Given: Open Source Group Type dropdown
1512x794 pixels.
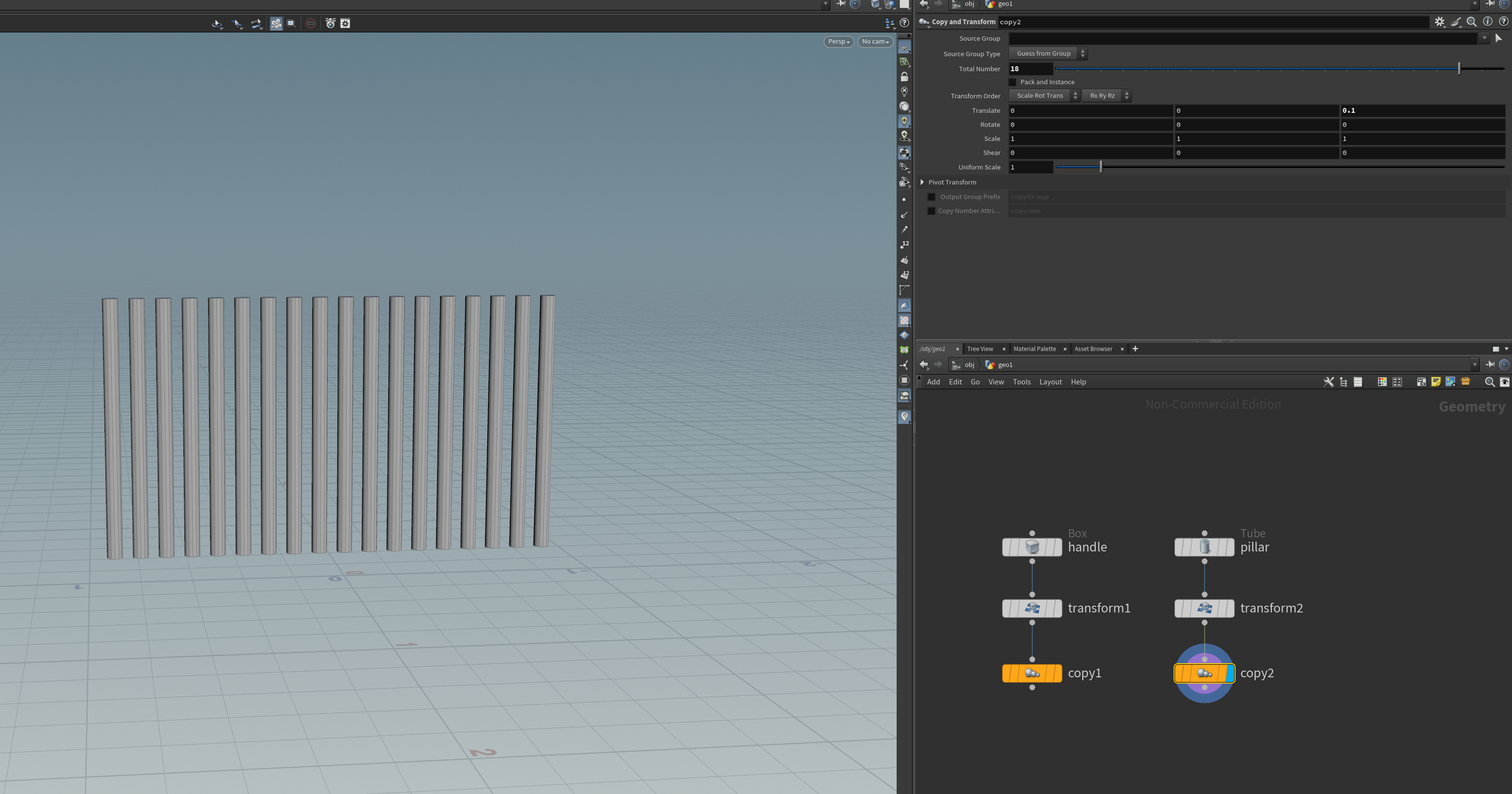Looking at the screenshot, I should (1048, 53).
